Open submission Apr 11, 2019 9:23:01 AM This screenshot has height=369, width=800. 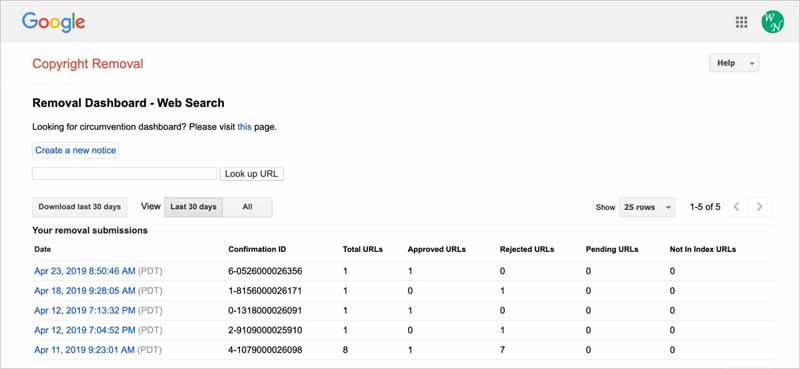[x=85, y=350]
